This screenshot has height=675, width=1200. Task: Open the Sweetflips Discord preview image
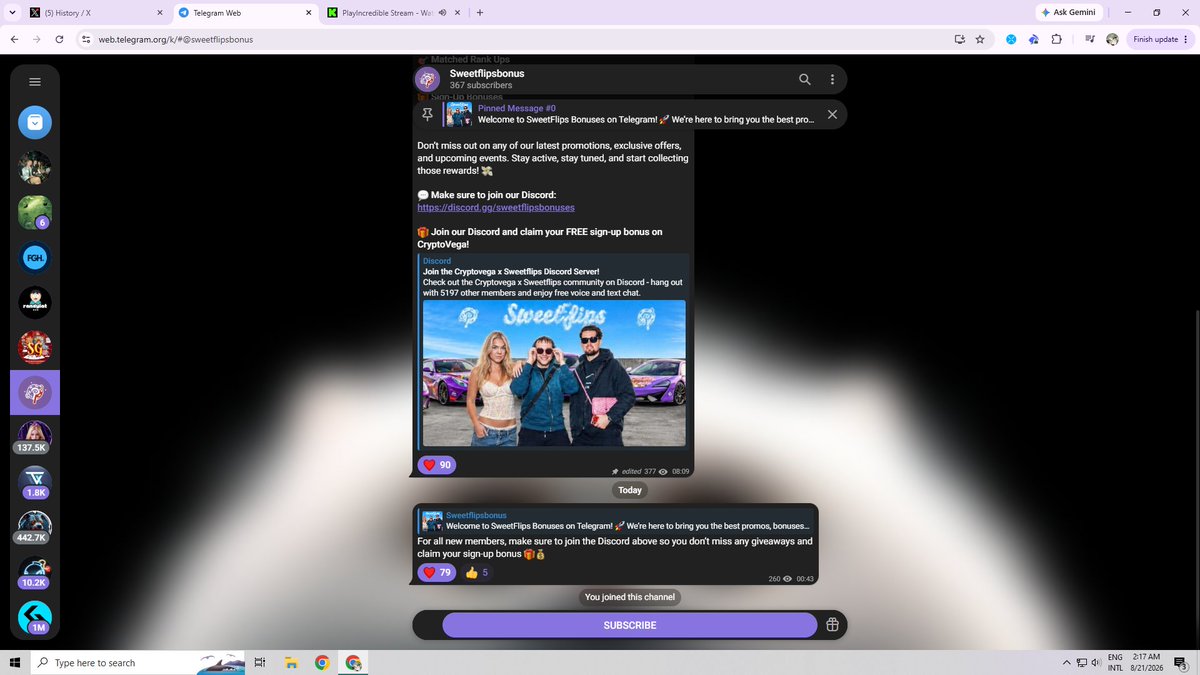click(554, 373)
